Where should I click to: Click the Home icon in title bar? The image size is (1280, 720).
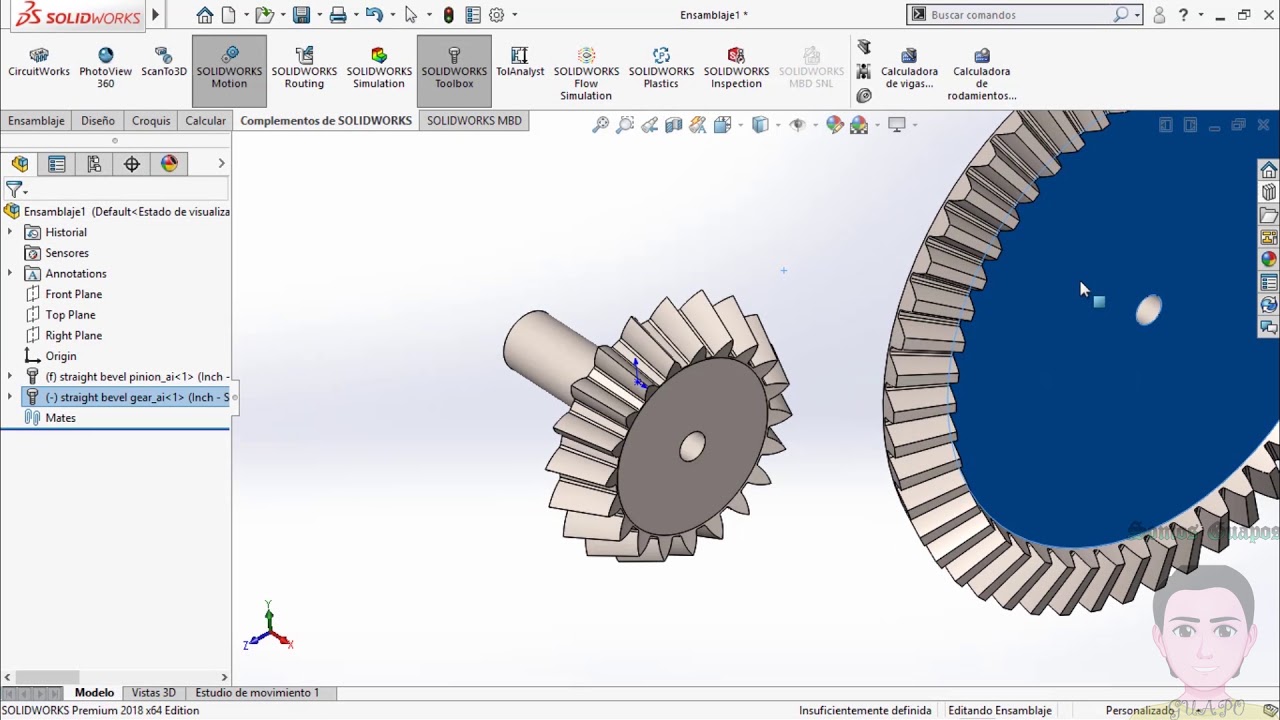[x=205, y=15]
